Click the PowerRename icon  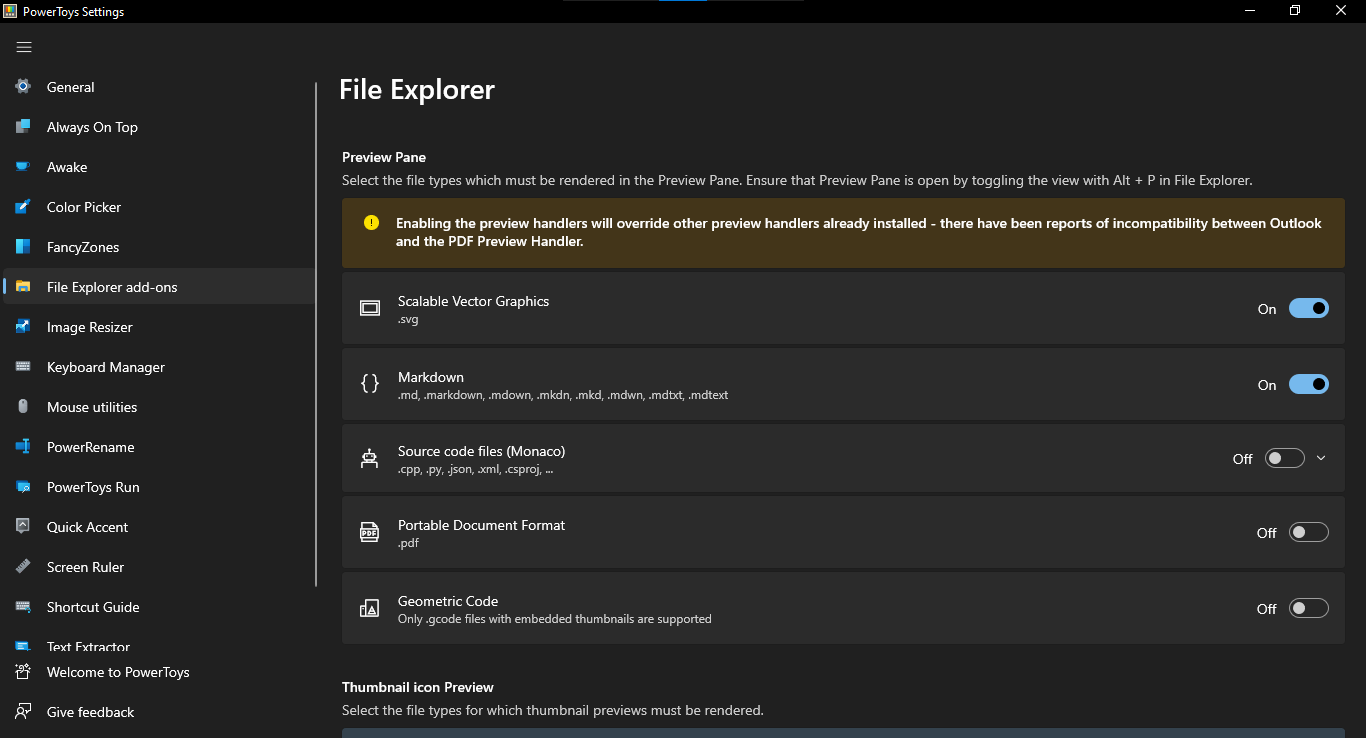click(23, 447)
